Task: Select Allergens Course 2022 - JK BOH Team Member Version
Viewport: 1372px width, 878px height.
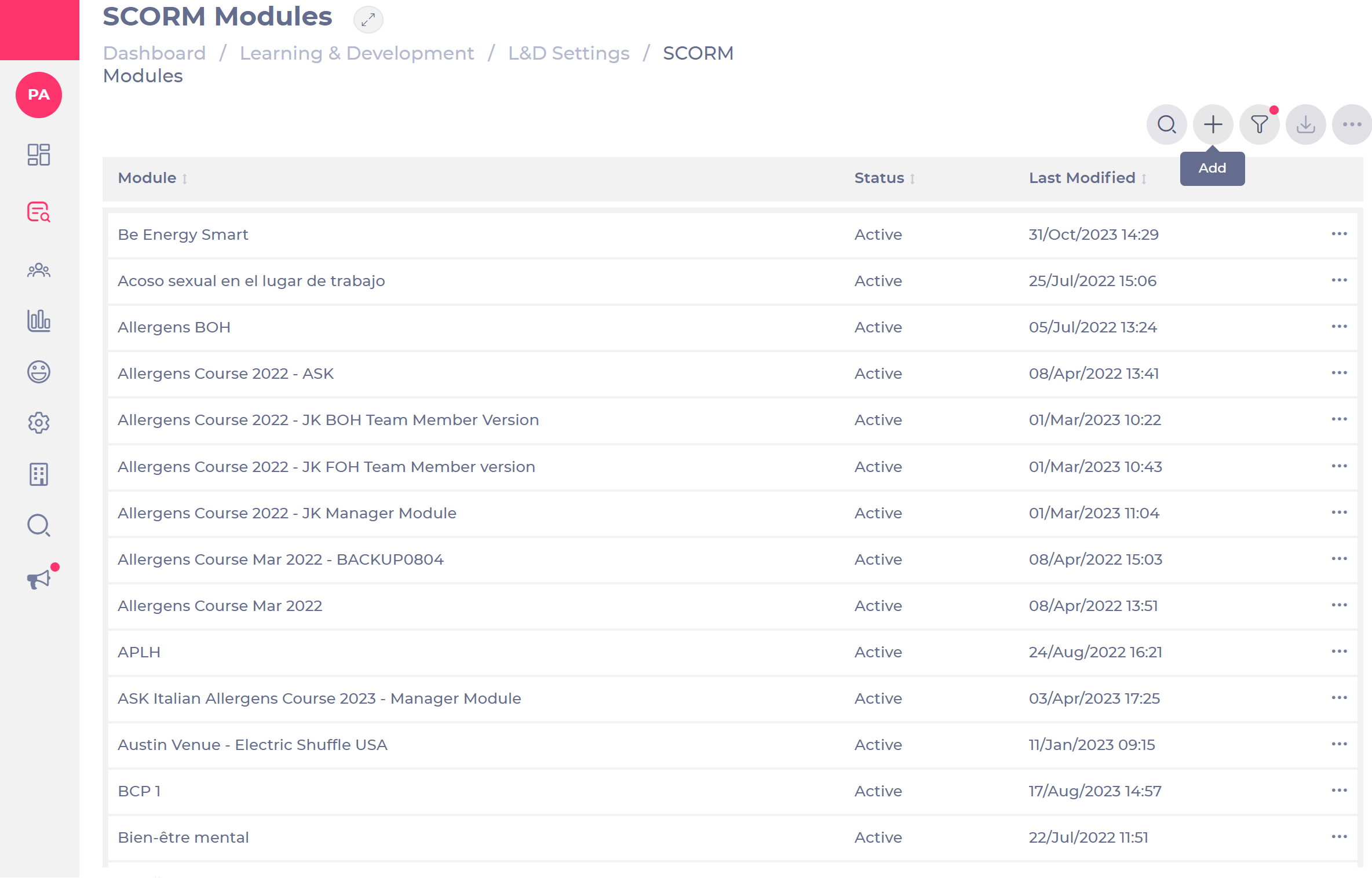Action: (x=328, y=420)
